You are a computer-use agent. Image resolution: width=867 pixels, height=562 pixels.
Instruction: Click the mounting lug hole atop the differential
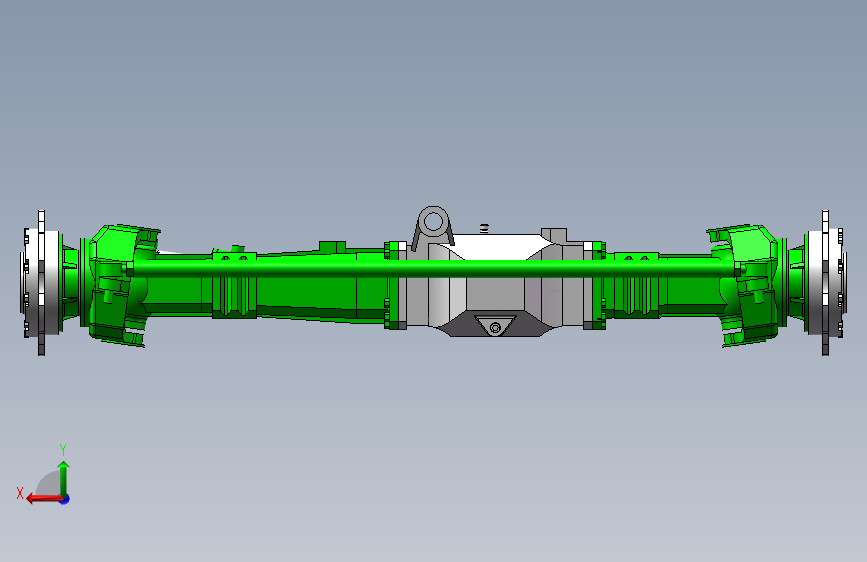(x=434, y=222)
